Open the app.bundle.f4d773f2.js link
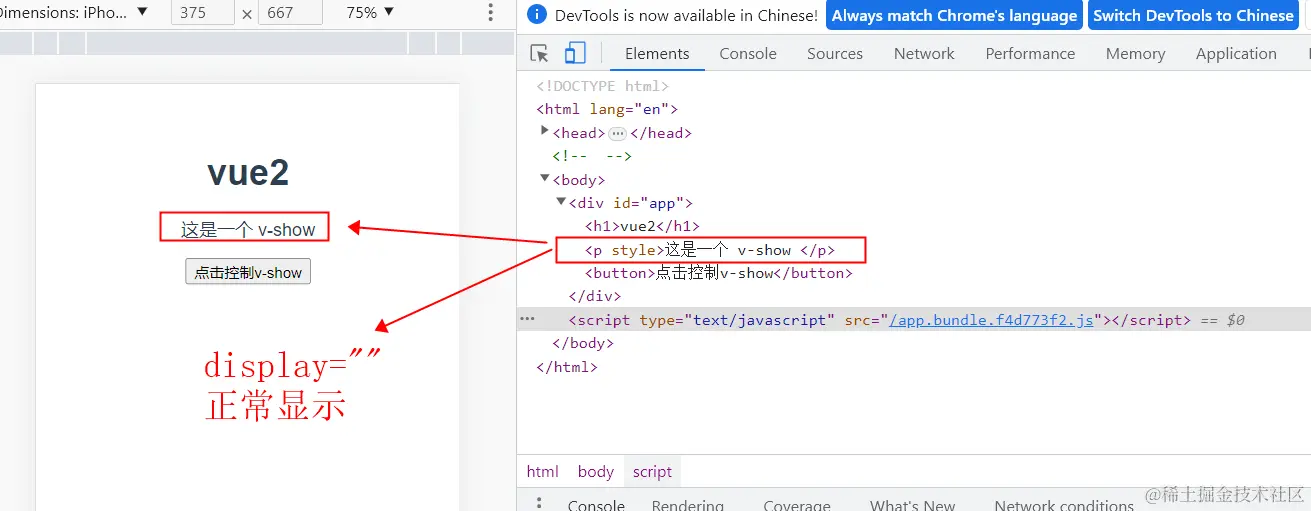Viewport: 1311px width, 511px height. click(991, 320)
